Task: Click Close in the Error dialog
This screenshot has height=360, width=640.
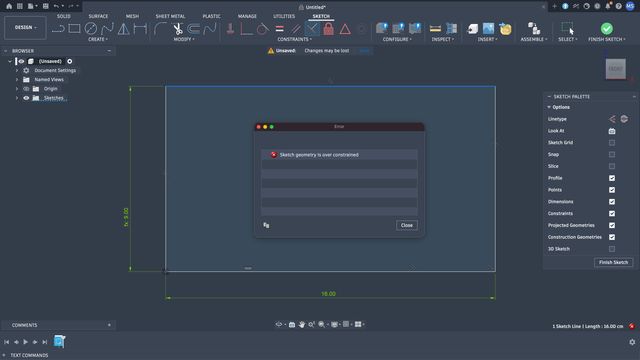Action: [407, 225]
